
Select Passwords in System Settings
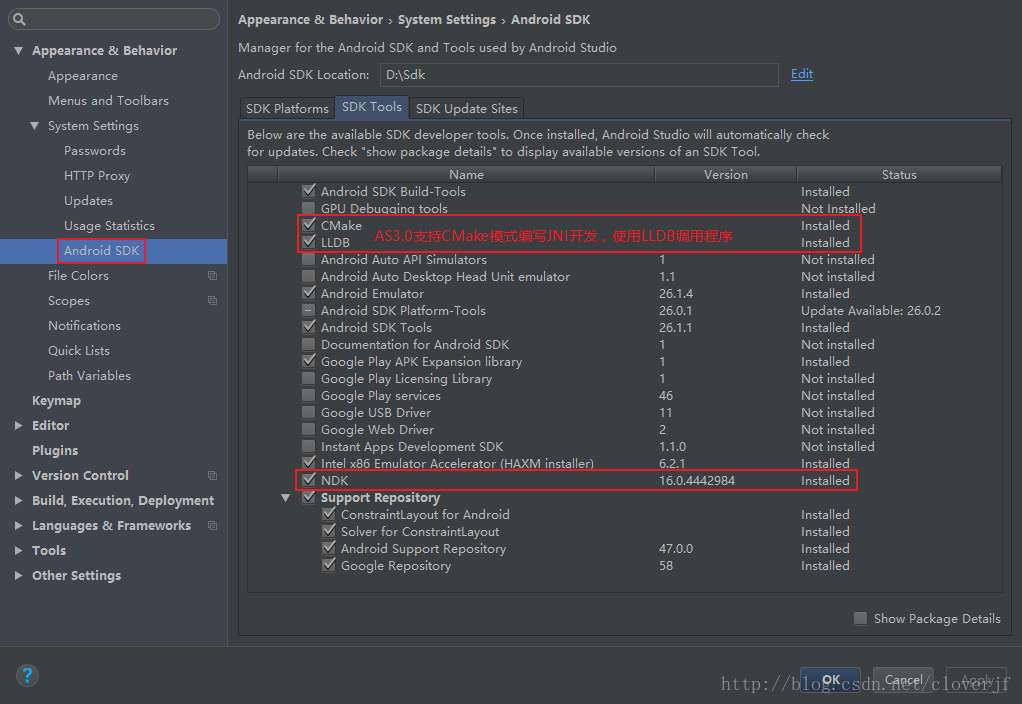(95, 151)
